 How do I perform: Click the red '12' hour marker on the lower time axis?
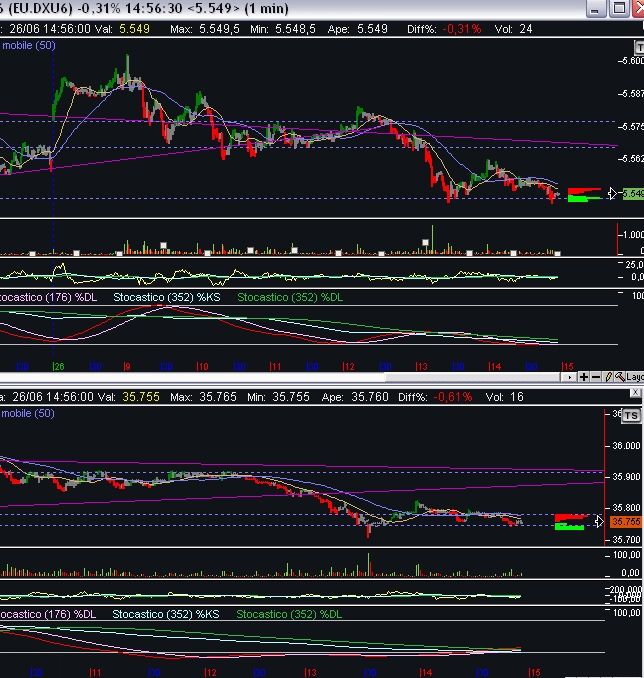coord(210,673)
